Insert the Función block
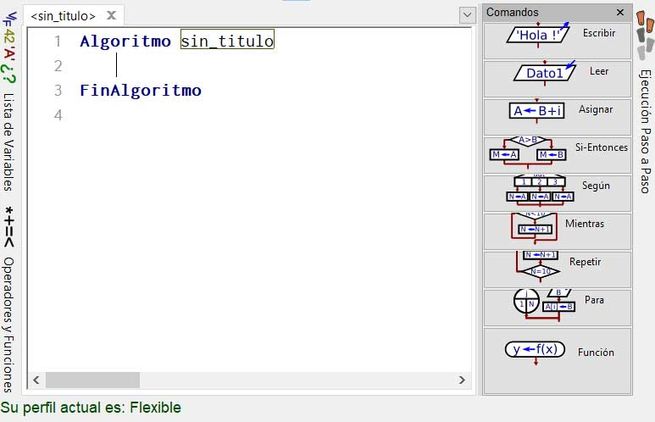 [x=557, y=360]
